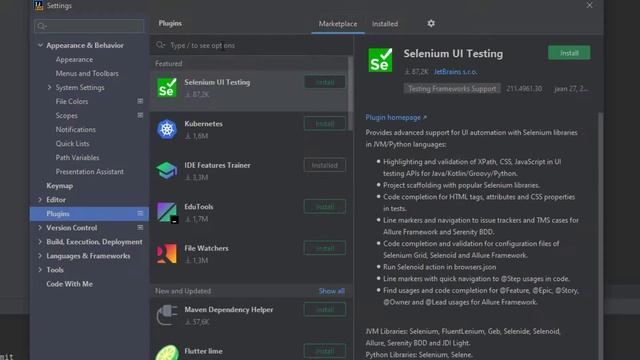Click the Testing Frameworks Support tag
Viewport: 640px width, 360px height.
tap(452, 89)
